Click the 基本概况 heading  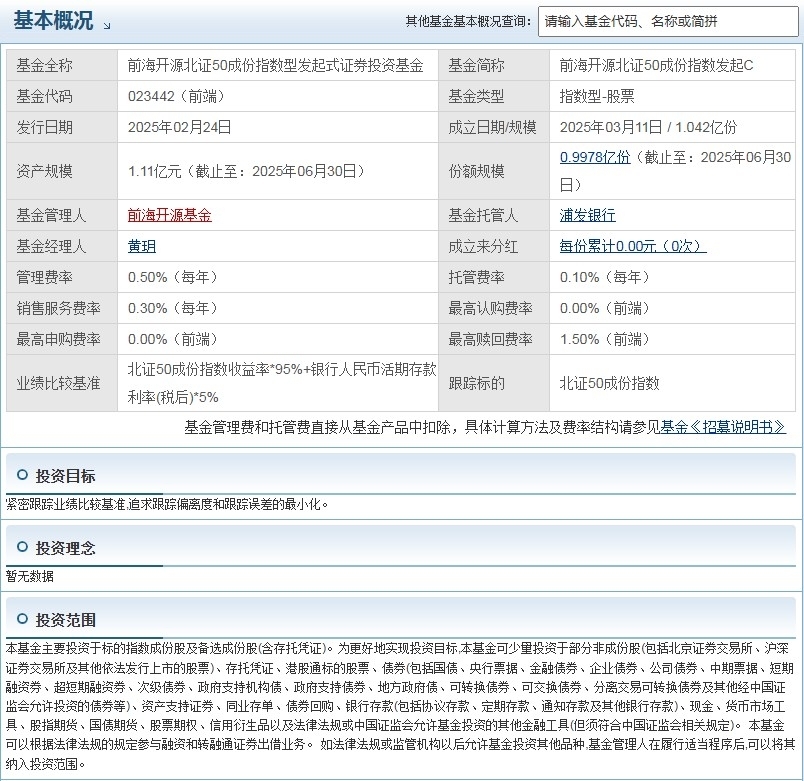[53, 21]
